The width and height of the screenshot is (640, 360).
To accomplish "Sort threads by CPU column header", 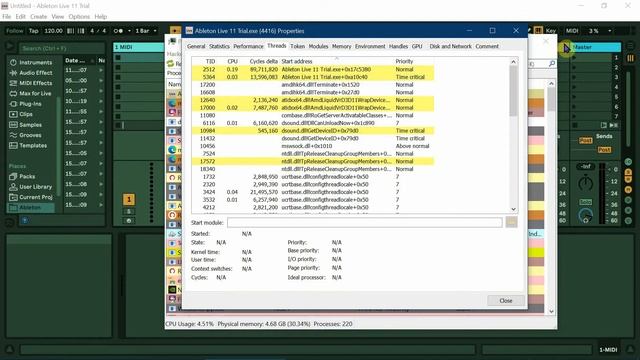I will coord(233,61).
